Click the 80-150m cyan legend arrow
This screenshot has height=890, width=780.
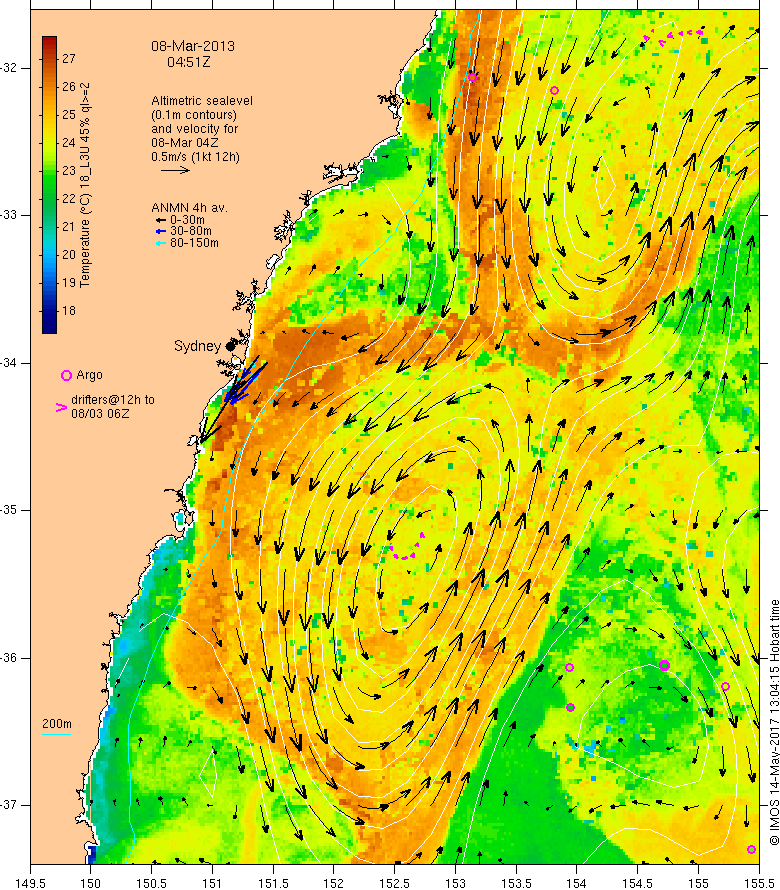[161, 243]
